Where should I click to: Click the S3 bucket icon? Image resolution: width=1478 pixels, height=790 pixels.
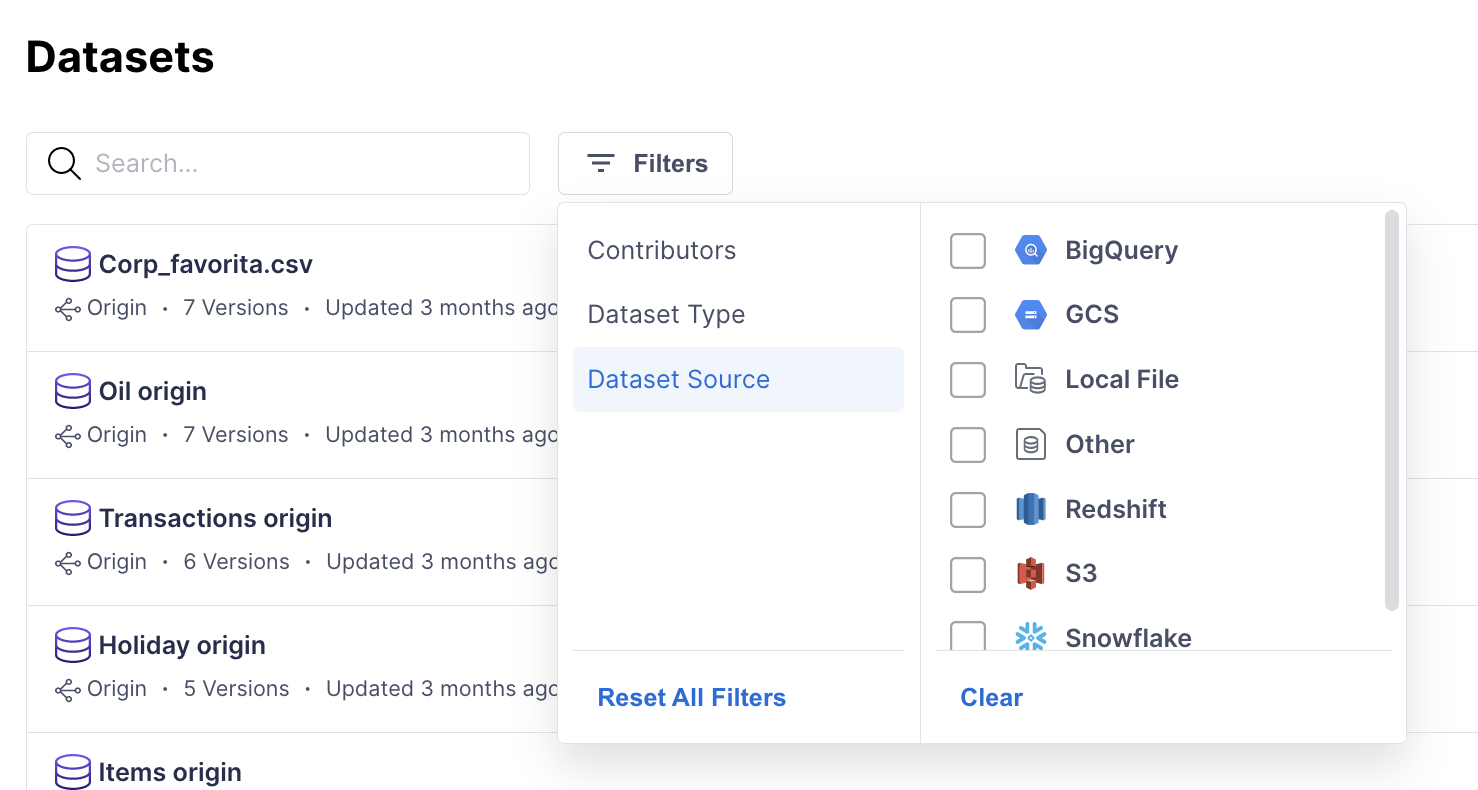click(1030, 574)
